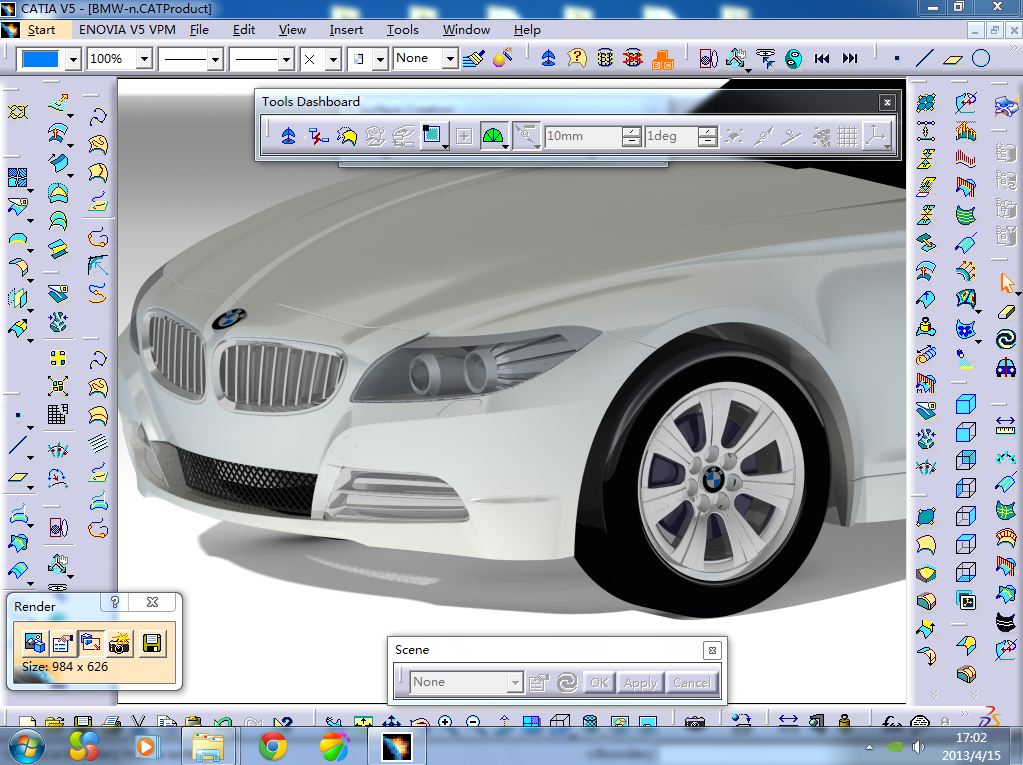The image size is (1023, 765).
Task: Click the rewind double-arrow icon
Action: (x=822, y=59)
